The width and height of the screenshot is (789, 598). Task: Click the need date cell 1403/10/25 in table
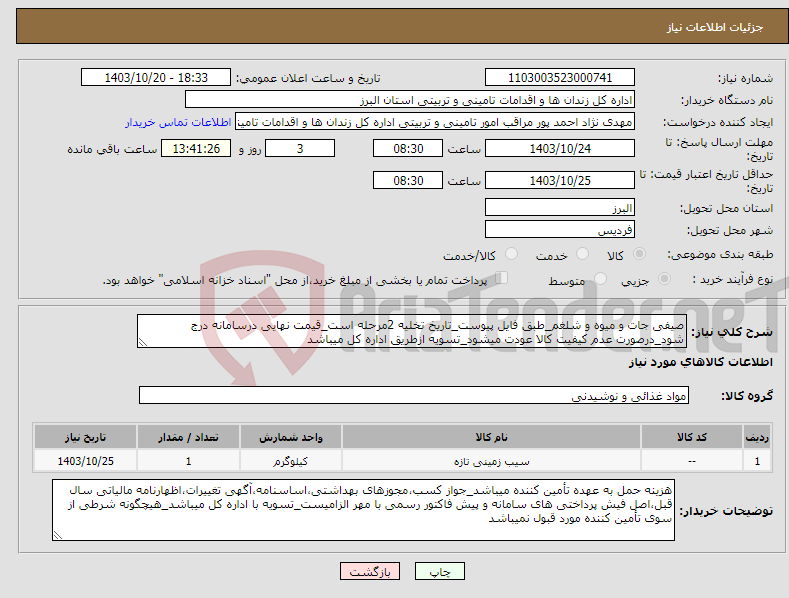(85, 461)
